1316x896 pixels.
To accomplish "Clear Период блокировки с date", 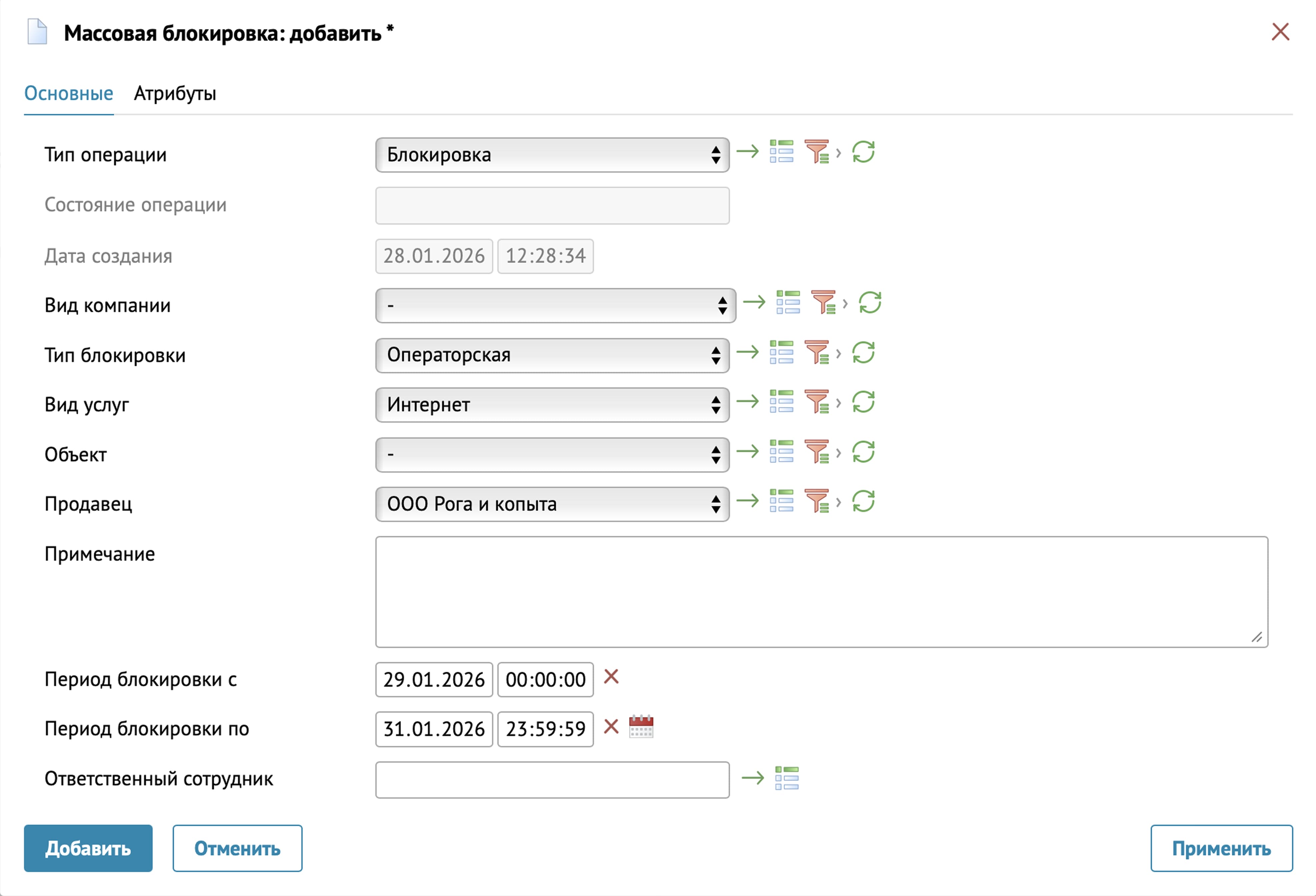I will click(x=611, y=677).
